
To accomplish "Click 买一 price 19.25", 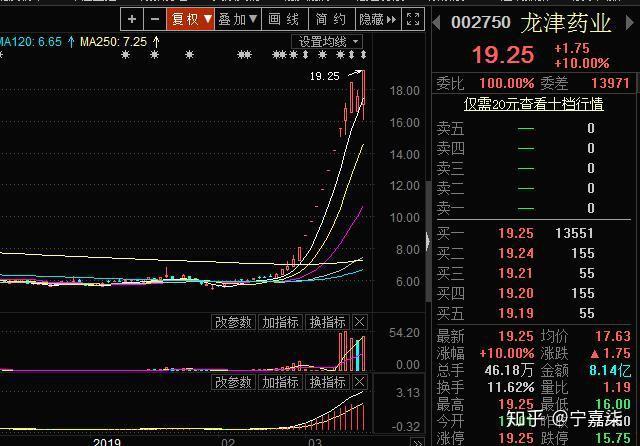I will (516, 233).
